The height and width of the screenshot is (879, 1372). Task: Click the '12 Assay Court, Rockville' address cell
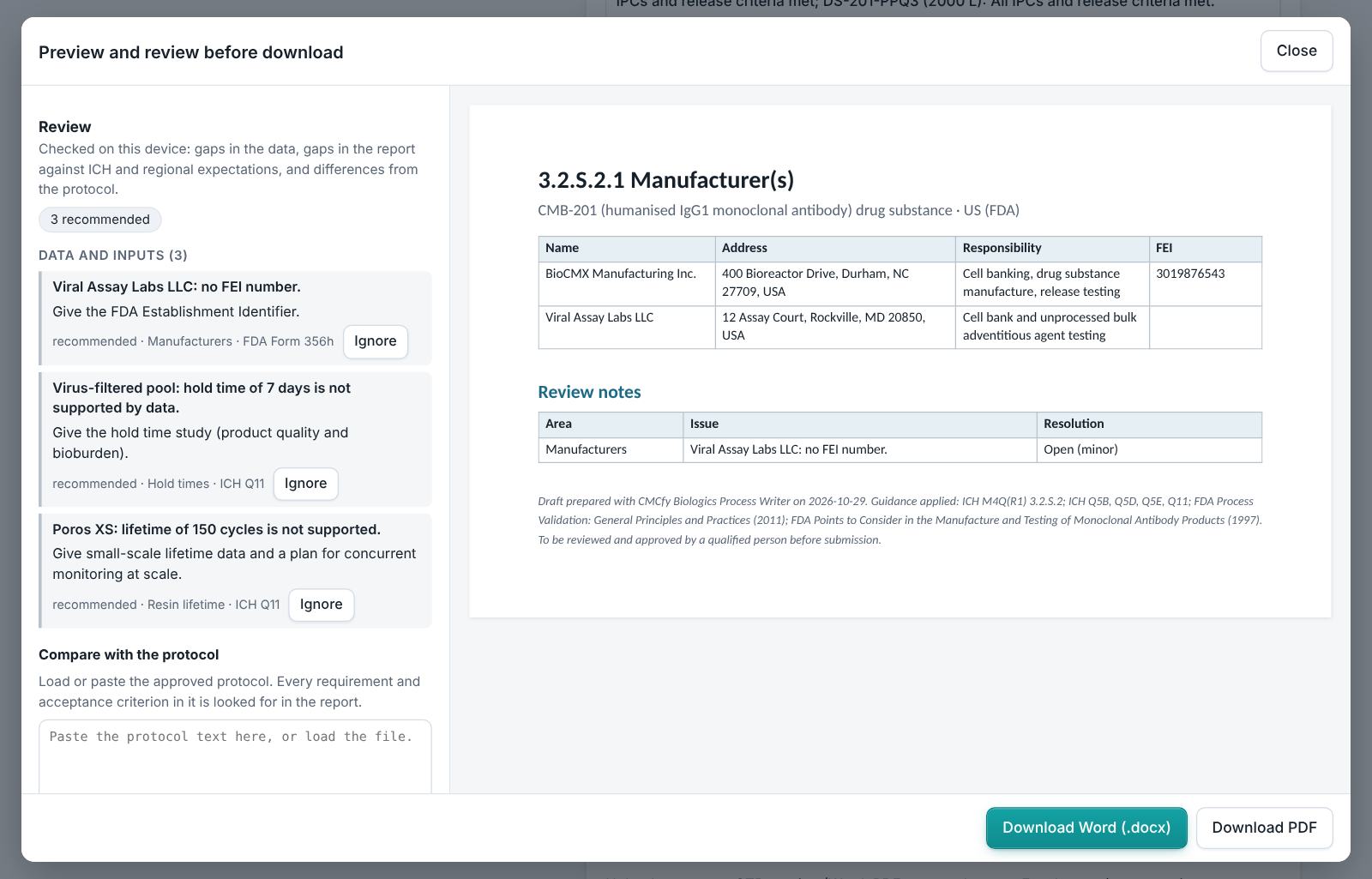[x=835, y=327]
